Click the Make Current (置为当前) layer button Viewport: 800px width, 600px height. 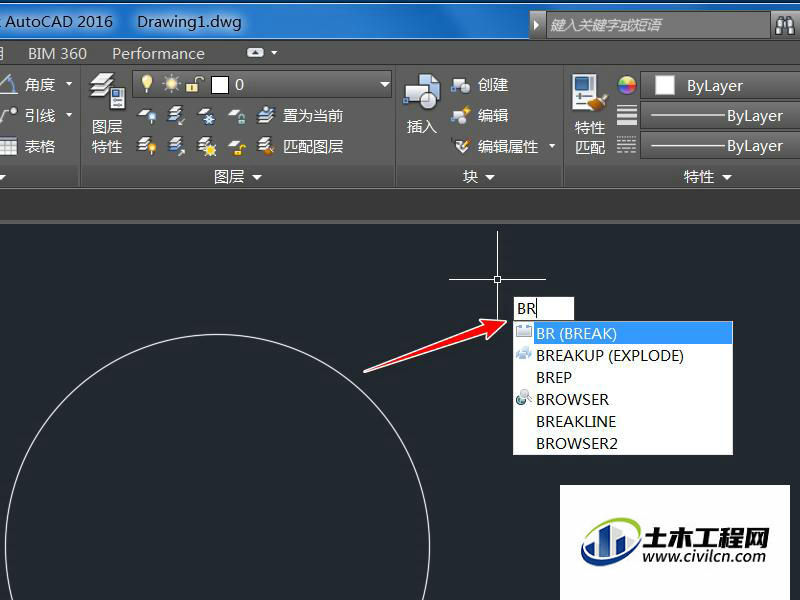(x=300, y=116)
